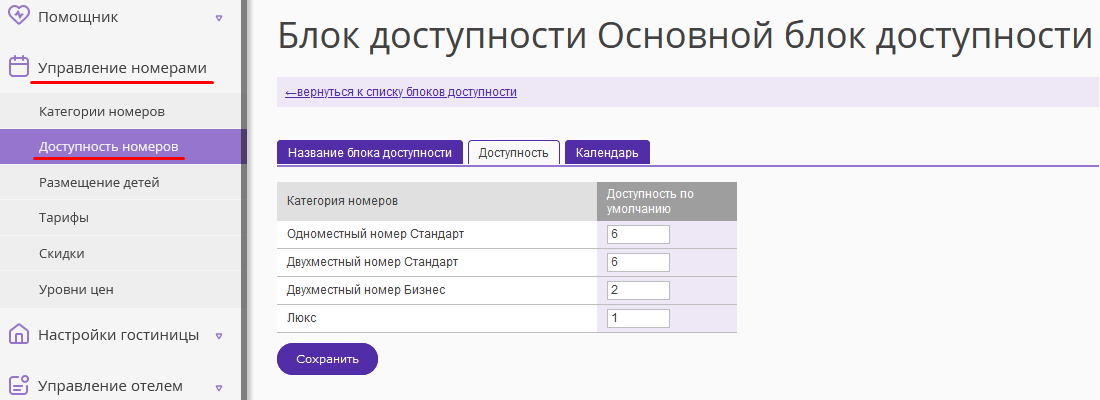The image size is (1100, 400).
Task: Switch to the Доступность tab
Action: click(x=514, y=152)
